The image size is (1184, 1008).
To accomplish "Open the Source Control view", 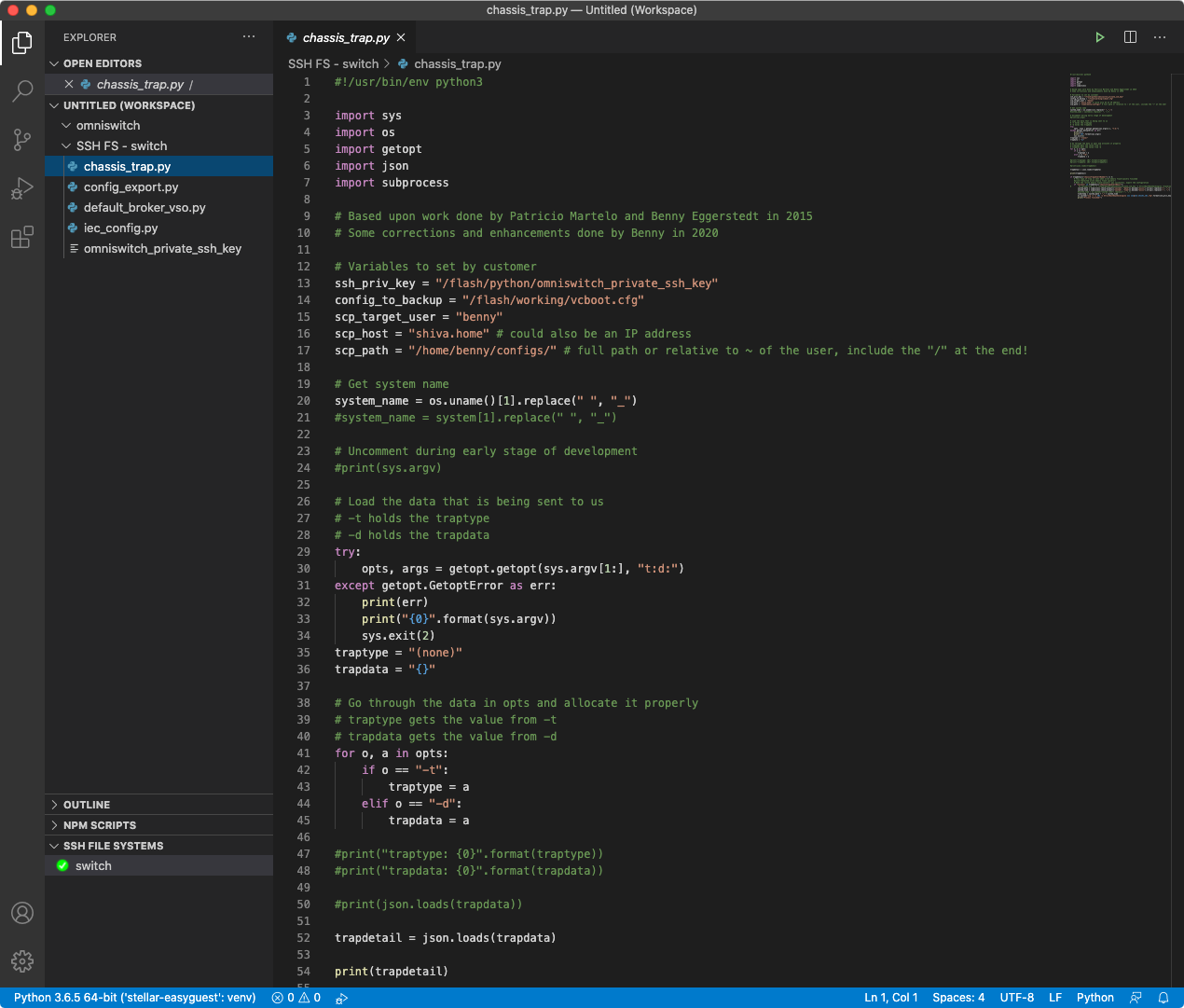I will 22,140.
